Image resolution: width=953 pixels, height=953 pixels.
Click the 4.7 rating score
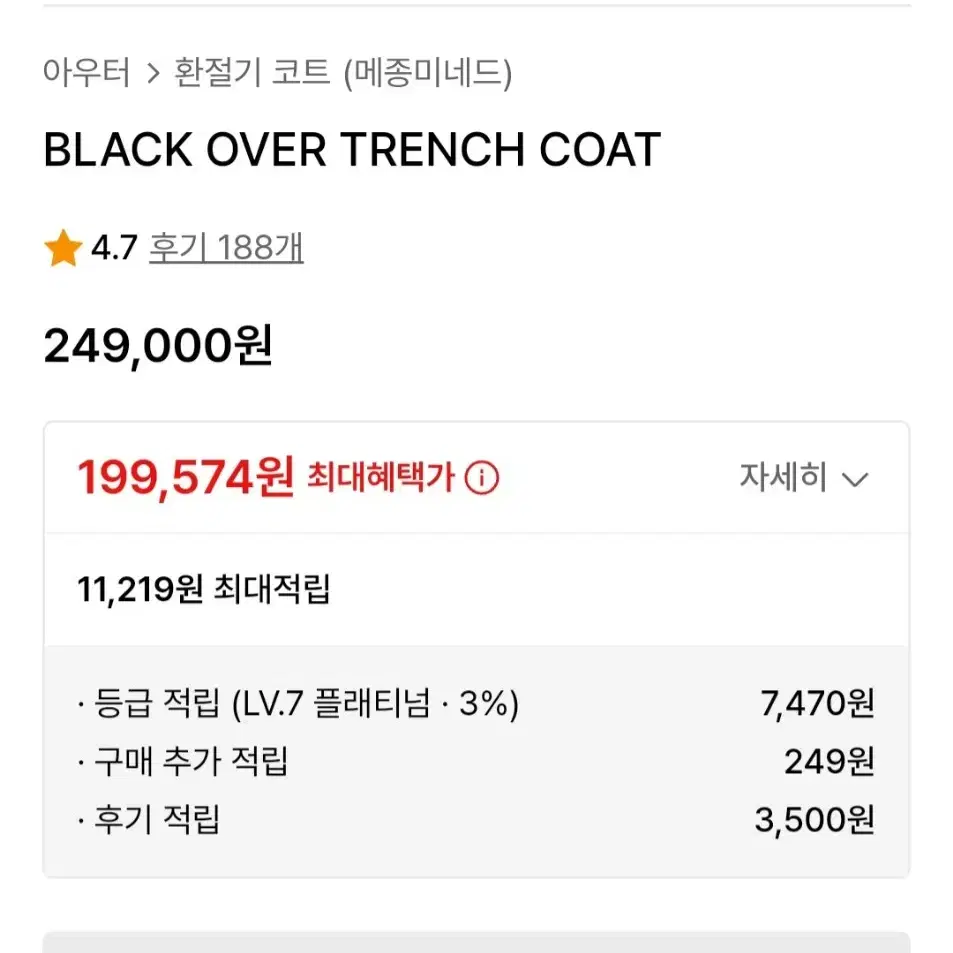click(114, 248)
